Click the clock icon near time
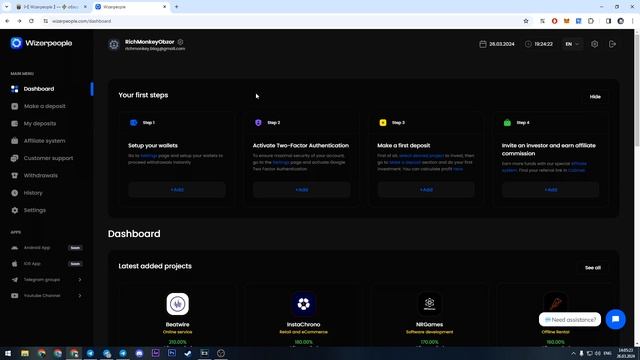640x360 pixels. 528,44
